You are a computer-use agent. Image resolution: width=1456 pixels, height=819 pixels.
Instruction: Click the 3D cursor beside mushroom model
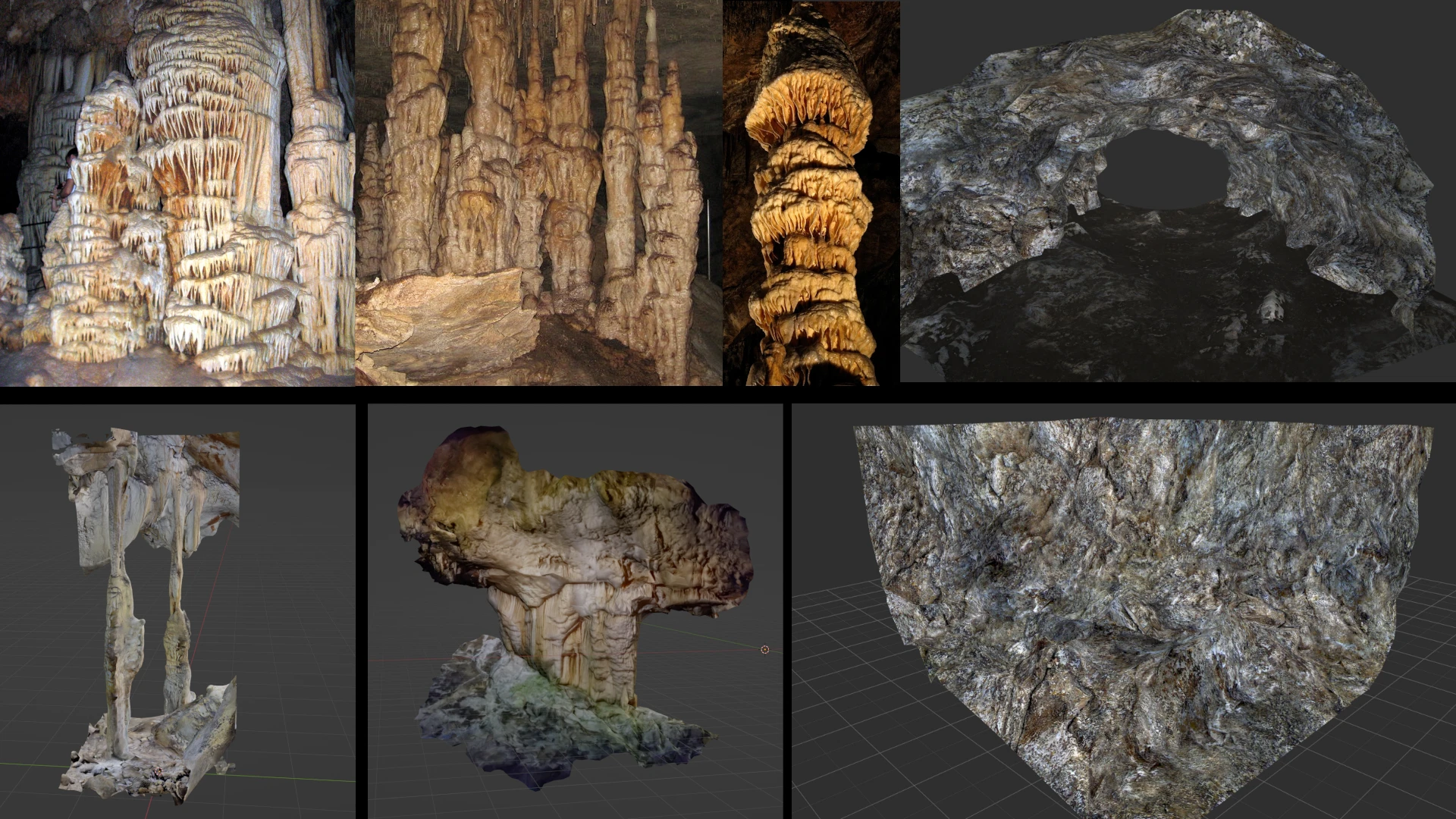[764, 649]
